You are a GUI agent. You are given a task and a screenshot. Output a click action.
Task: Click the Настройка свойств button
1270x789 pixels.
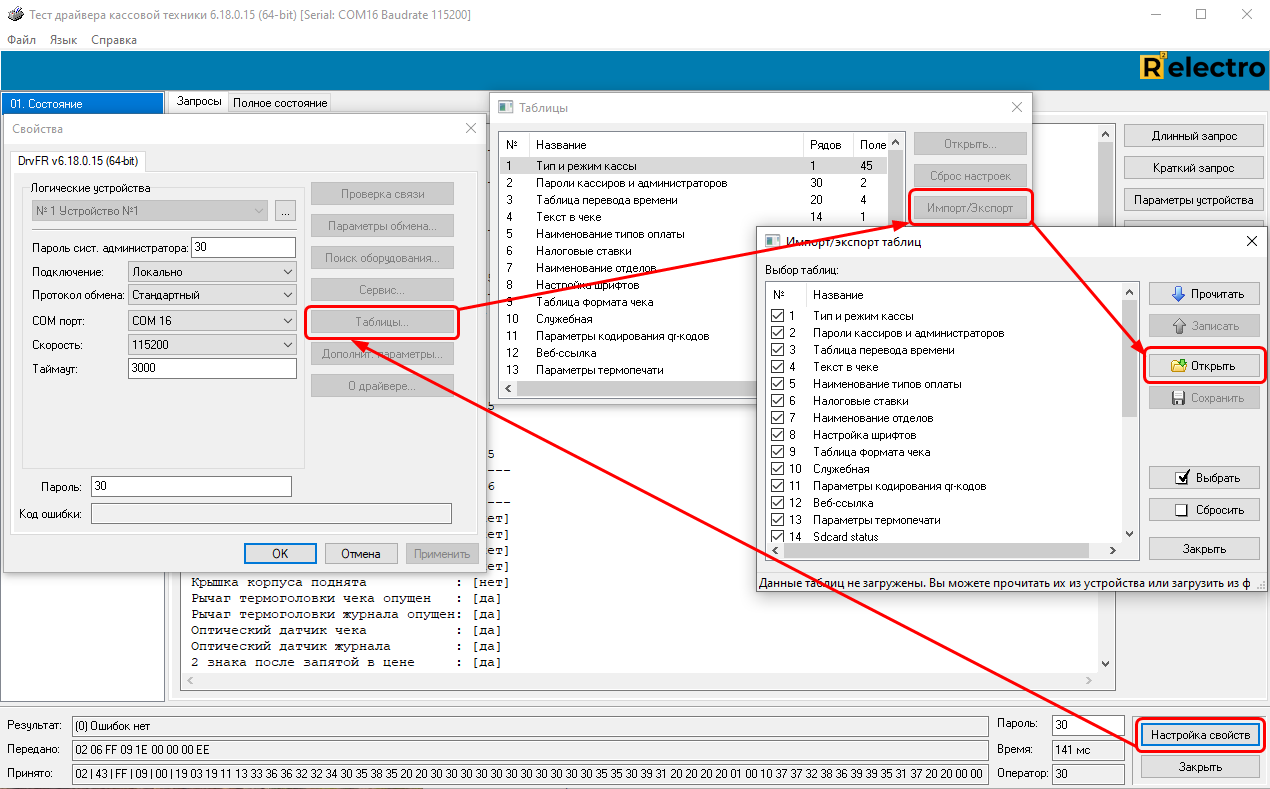pos(1200,735)
